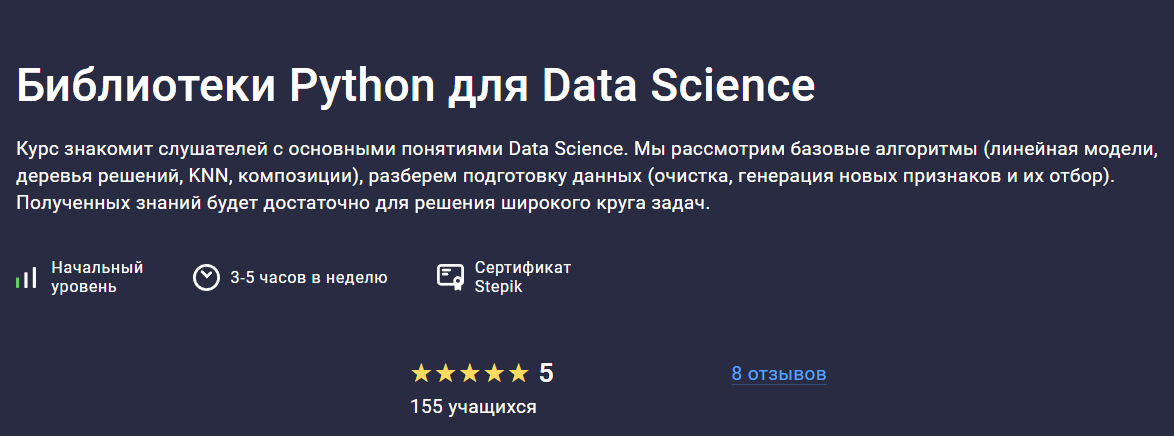The height and width of the screenshot is (436, 1174).
Task: Click the Stepik certificate icon
Action: 451,277
